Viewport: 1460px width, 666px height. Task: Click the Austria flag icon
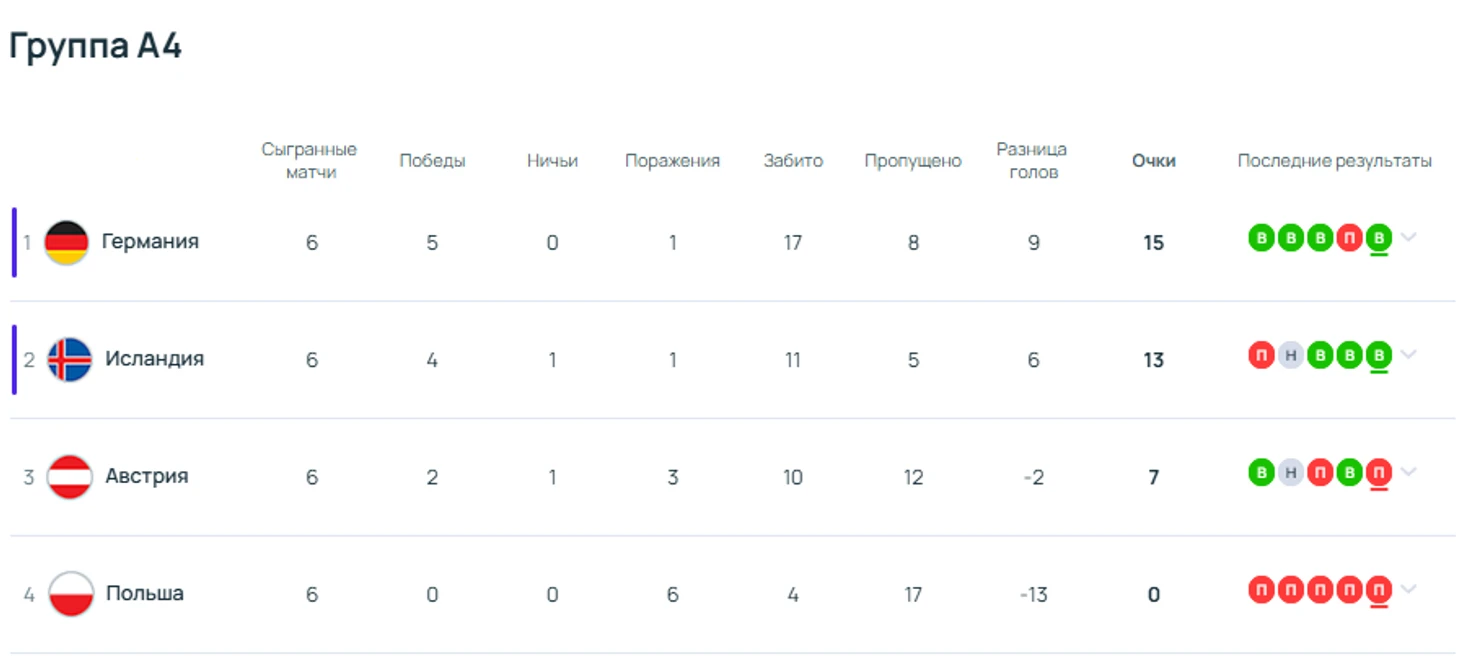click(x=69, y=477)
